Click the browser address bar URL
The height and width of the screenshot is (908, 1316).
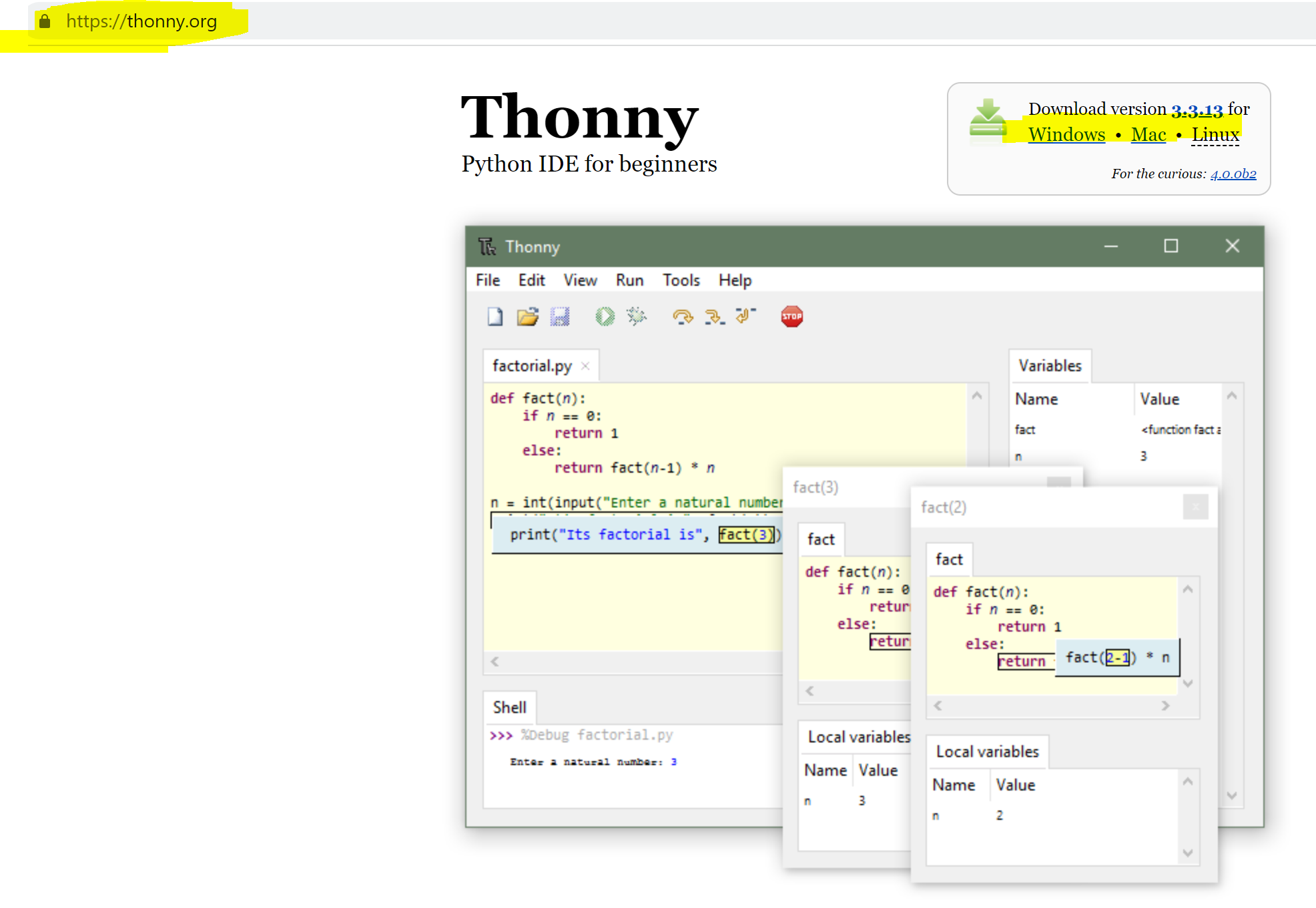tap(141, 21)
